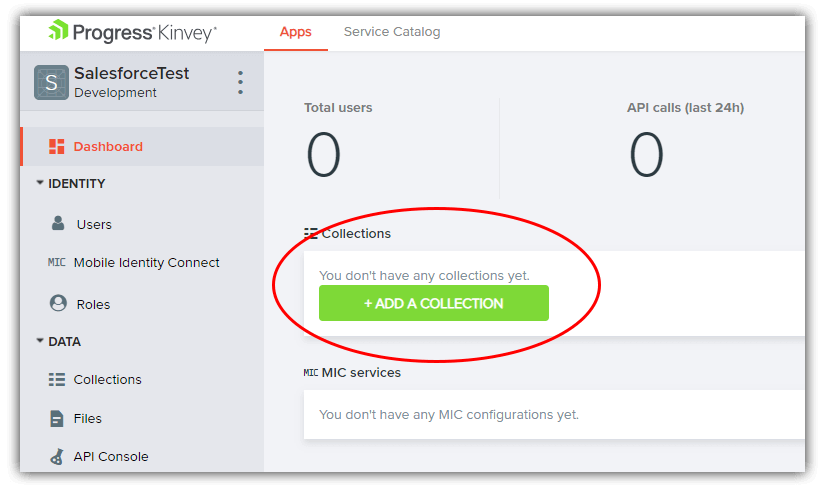Switch to the Apps tab

pyautogui.click(x=296, y=32)
